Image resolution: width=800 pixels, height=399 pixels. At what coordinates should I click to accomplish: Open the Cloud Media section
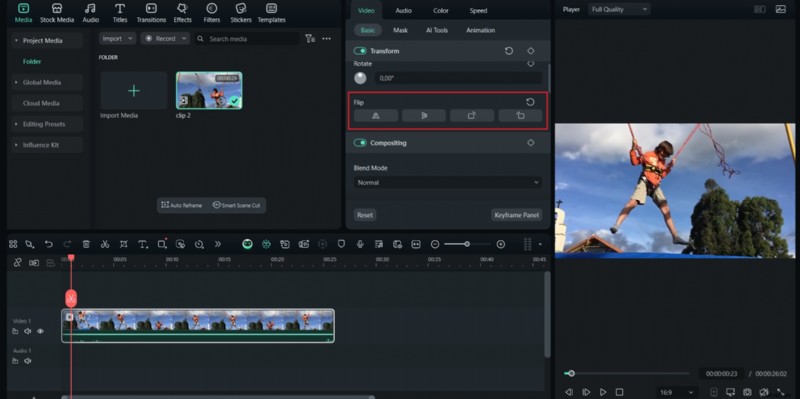tap(46, 103)
